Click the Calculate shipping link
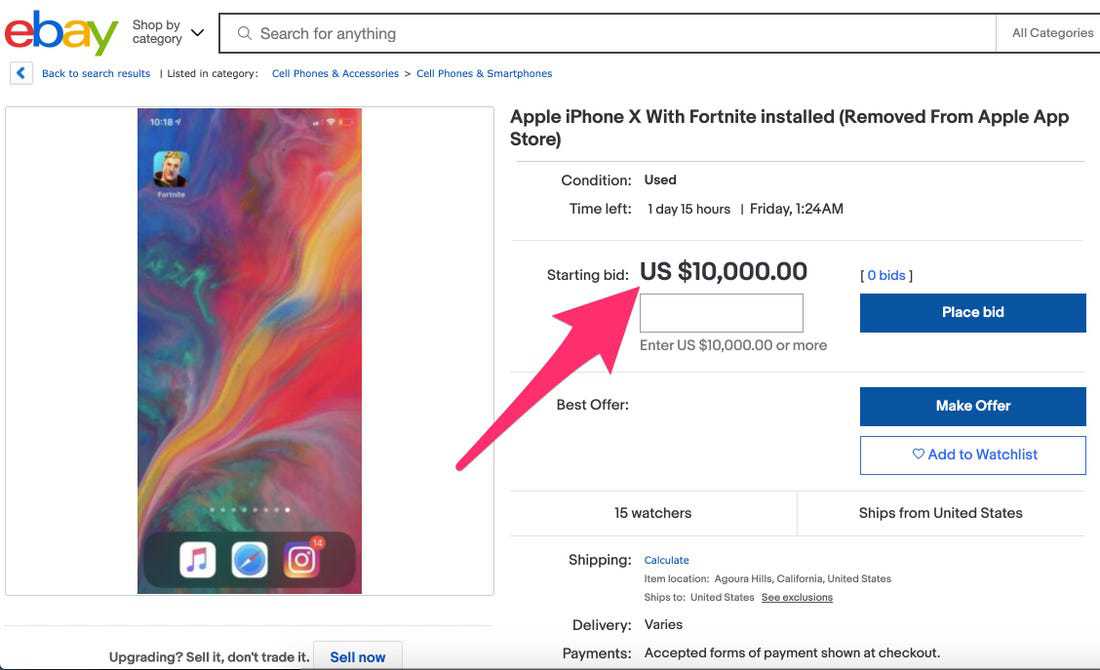This screenshot has width=1100, height=670. pos(666,560)
